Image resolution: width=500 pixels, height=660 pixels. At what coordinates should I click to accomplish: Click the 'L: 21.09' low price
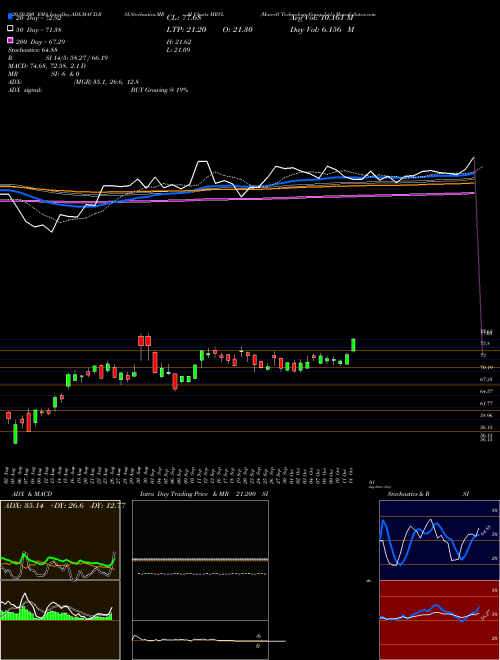coord(178,50)
